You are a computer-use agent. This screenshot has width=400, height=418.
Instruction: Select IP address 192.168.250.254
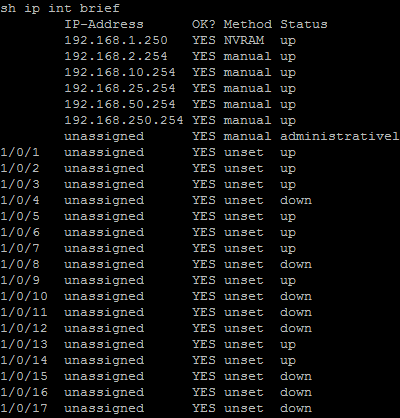(124, 120)
